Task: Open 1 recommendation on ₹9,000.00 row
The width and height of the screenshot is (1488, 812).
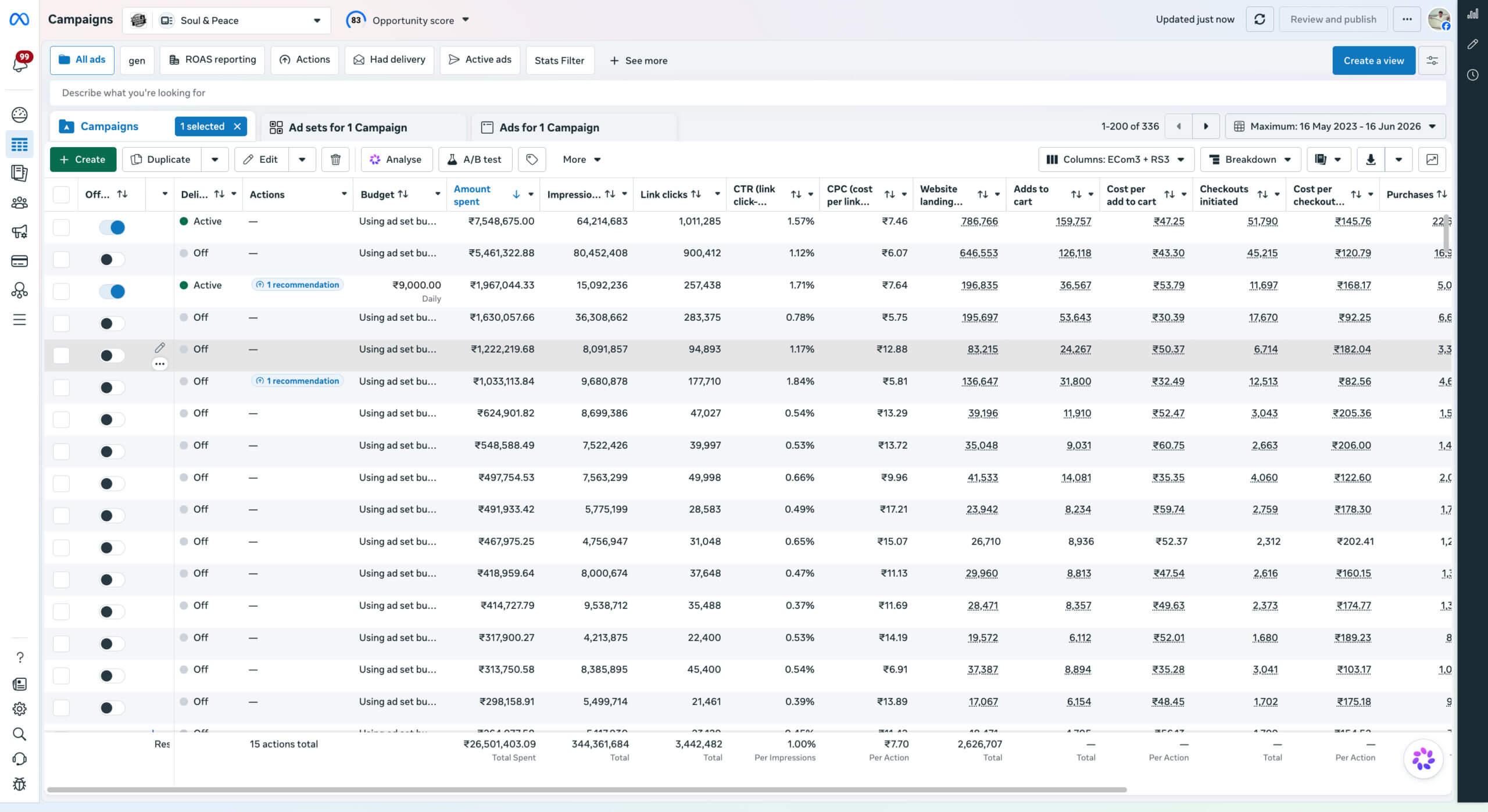Action: coord(297,285)
